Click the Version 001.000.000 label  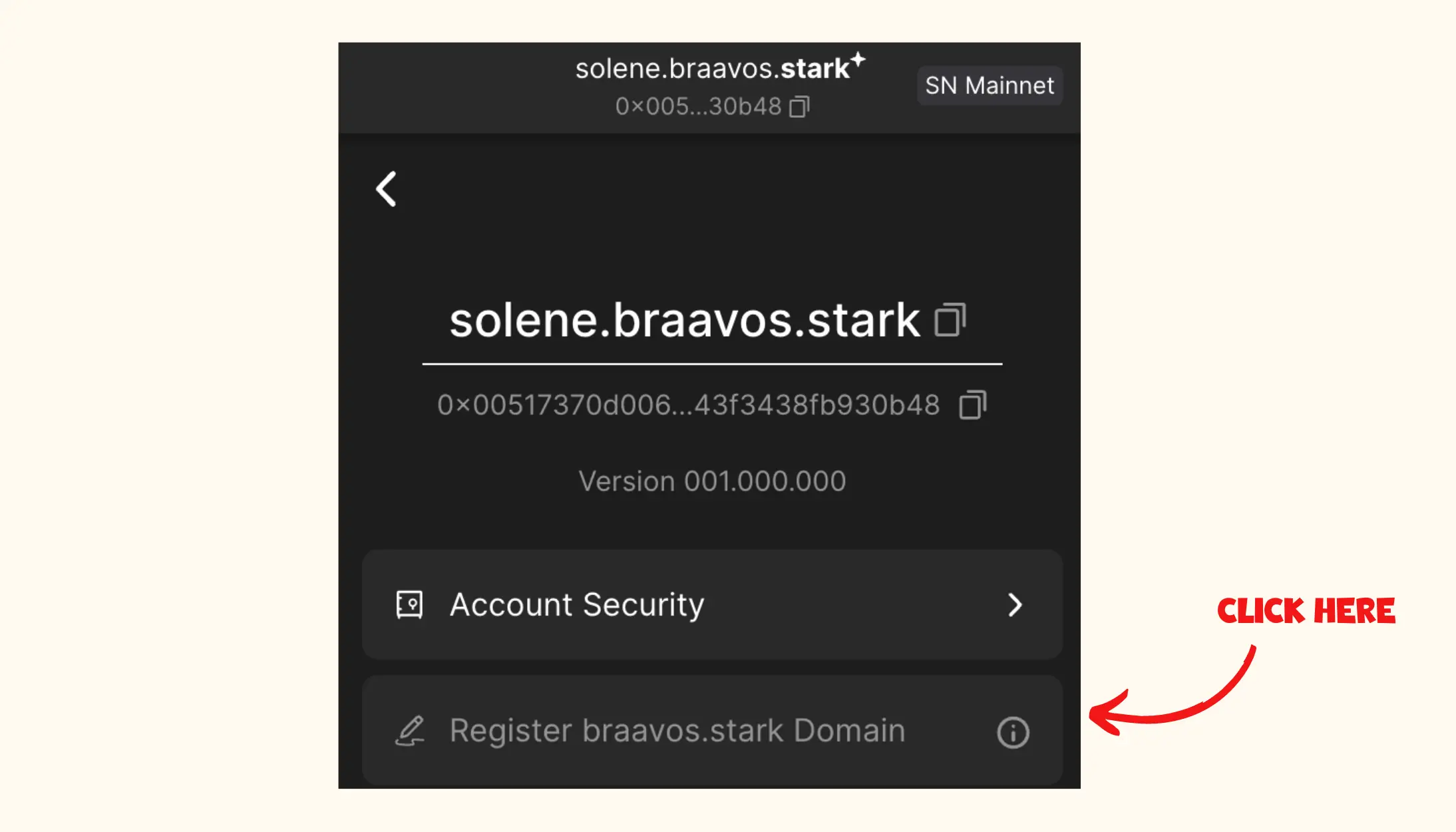[x=712, y=481]
